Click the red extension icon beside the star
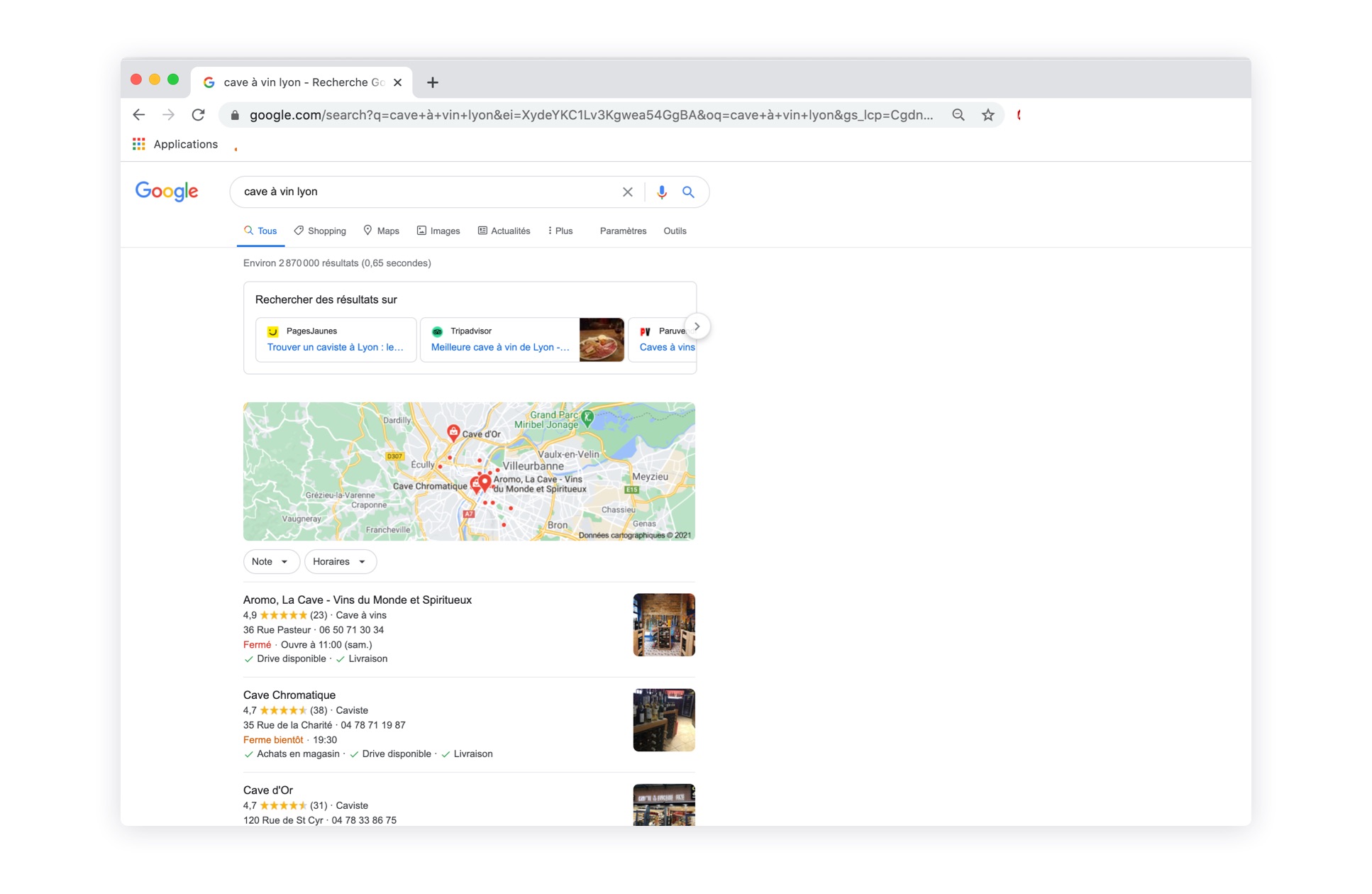Viewport: 1372px width, 894px height. (x=1019, y=115)
